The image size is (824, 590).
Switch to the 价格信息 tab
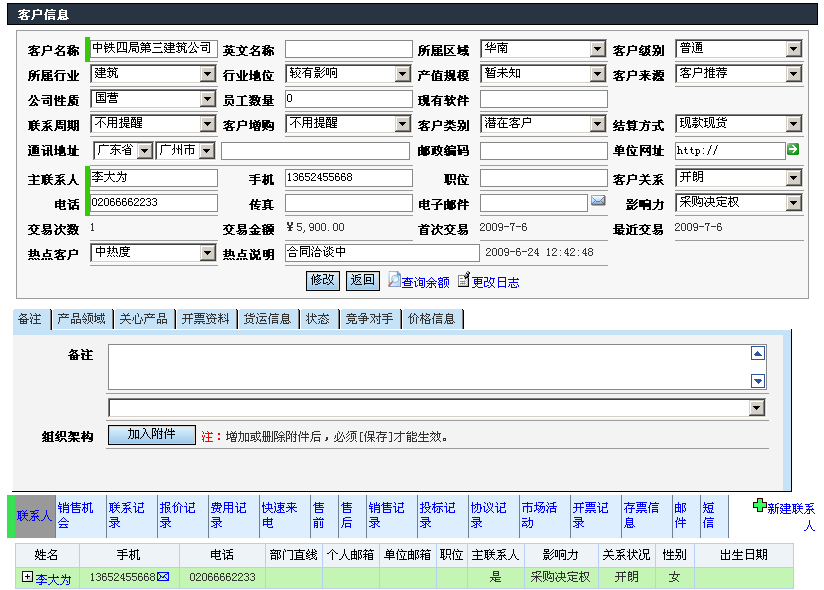(431, 319)
